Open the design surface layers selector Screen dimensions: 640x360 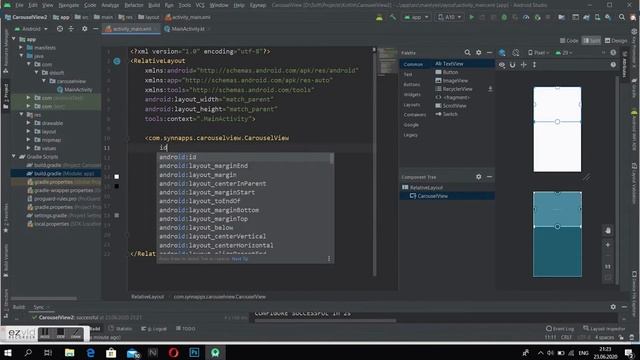click(502, 53)
